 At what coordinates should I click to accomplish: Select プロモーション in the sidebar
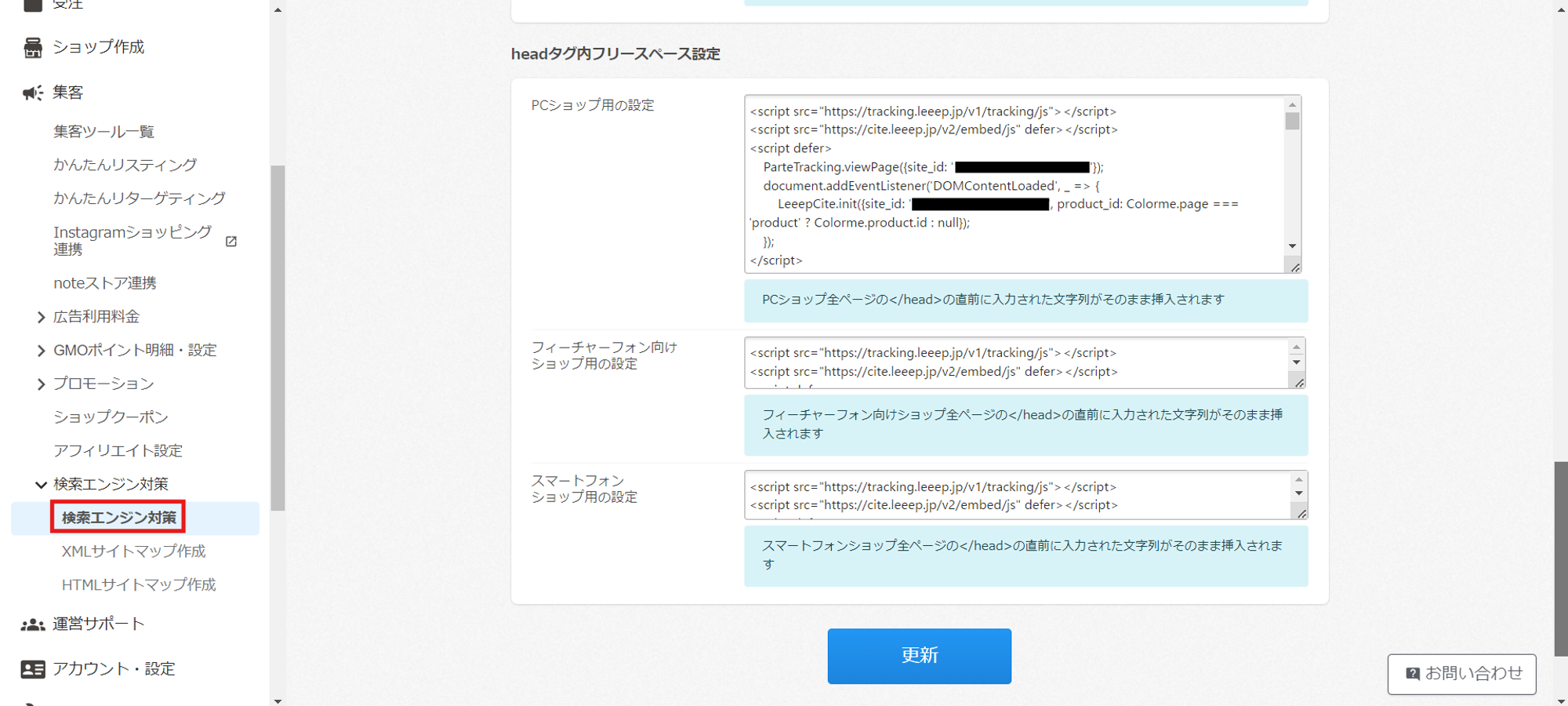pyautogui.click(x=103, y=384)
